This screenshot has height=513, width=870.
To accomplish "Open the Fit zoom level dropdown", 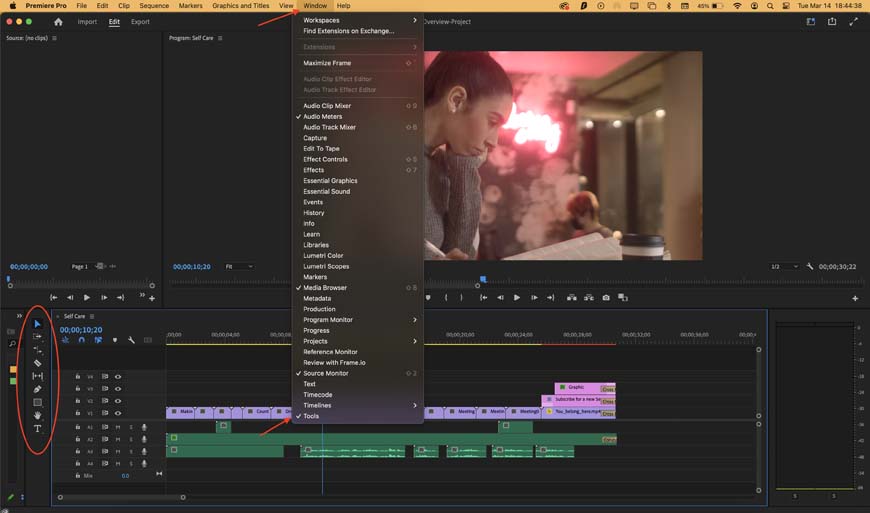I will pyautogui.click(x=238, y=267).
